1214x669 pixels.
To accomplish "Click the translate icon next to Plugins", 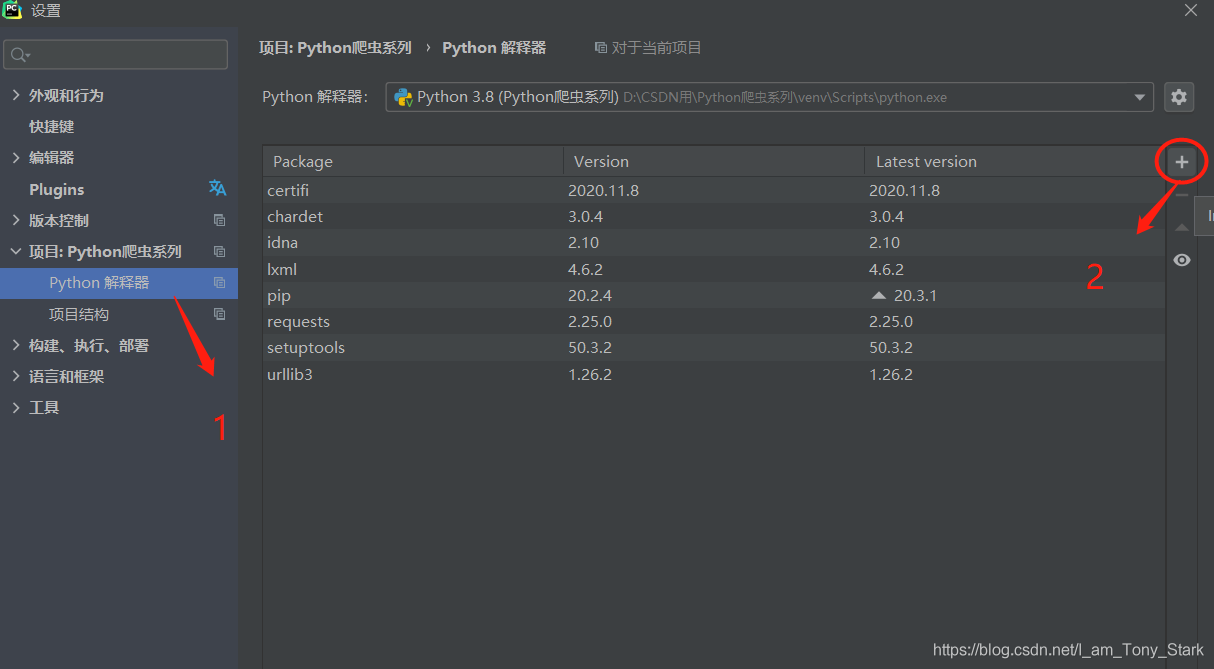I will (x=217, y=188).
